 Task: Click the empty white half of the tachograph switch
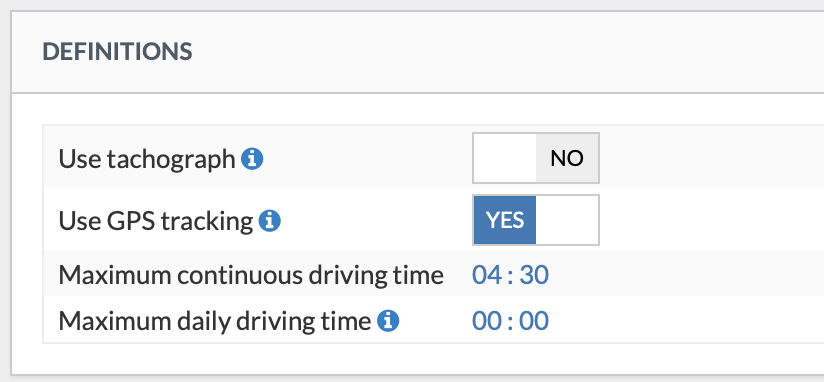coord(505,158)
